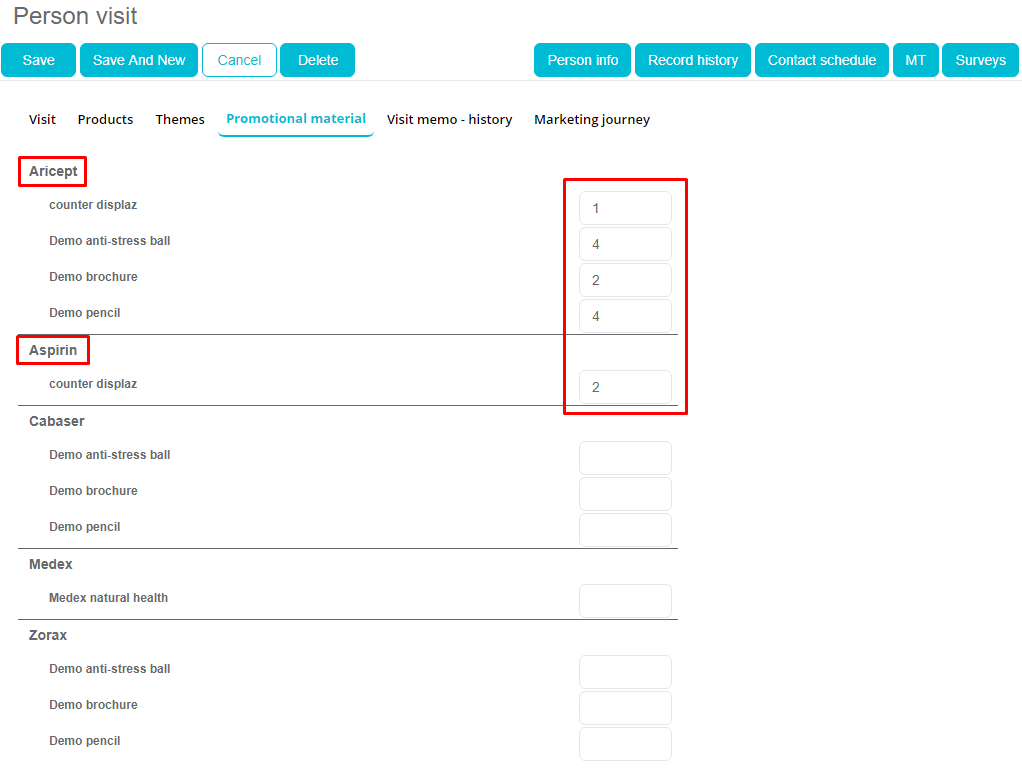This screenshot has height=771, width=1022.
Task: Click the Medex natural health quantity input
Action: coord(625,601)
